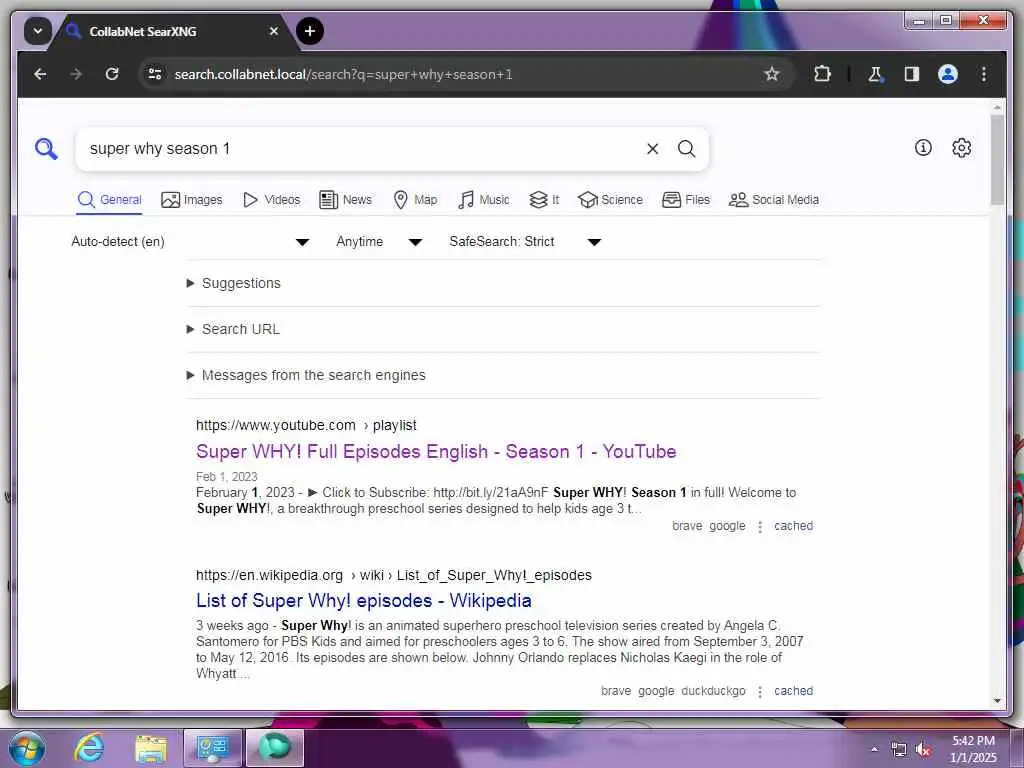This screenshot has width=1024, height=768.
Task: Open cached version of YouTube result
Action: tap(793, 526)
